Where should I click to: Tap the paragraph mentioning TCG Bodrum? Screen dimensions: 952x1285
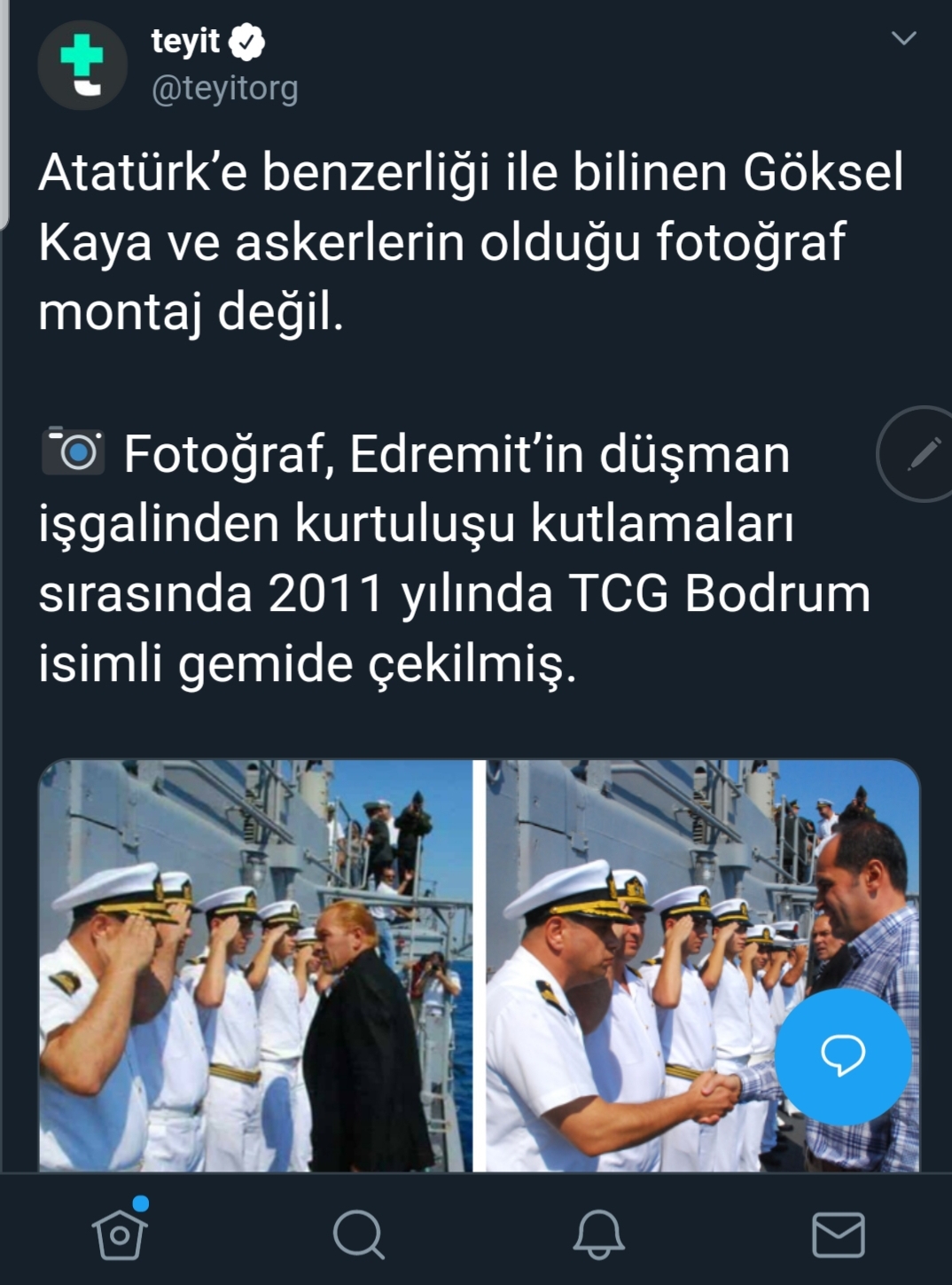tap(455, 558)
